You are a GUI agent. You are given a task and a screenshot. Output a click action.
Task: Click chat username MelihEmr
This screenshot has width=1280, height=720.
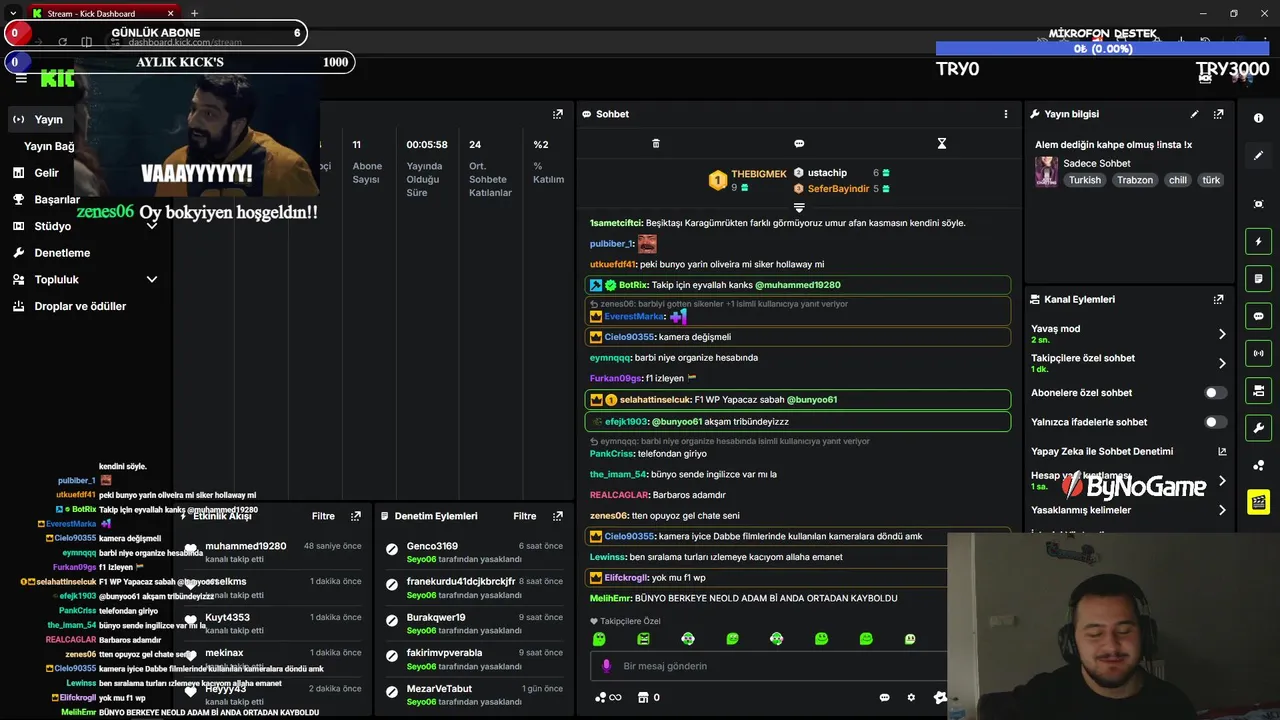609,598
